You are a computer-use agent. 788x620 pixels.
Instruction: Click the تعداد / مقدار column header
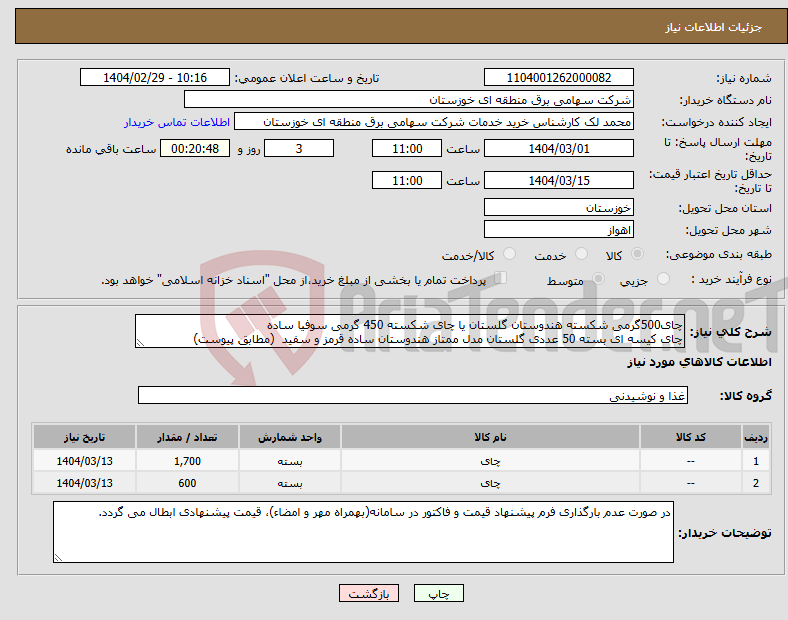point(187,437)
